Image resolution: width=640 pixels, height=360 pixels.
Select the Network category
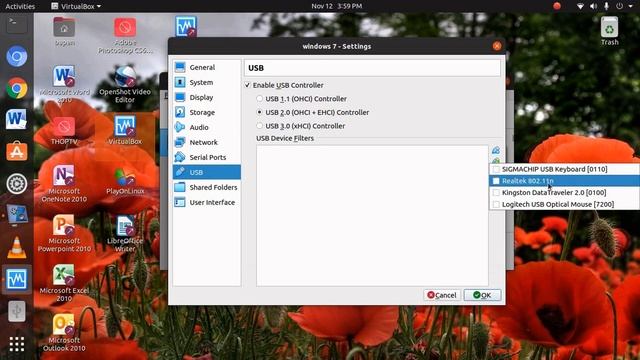coord(207,142)
